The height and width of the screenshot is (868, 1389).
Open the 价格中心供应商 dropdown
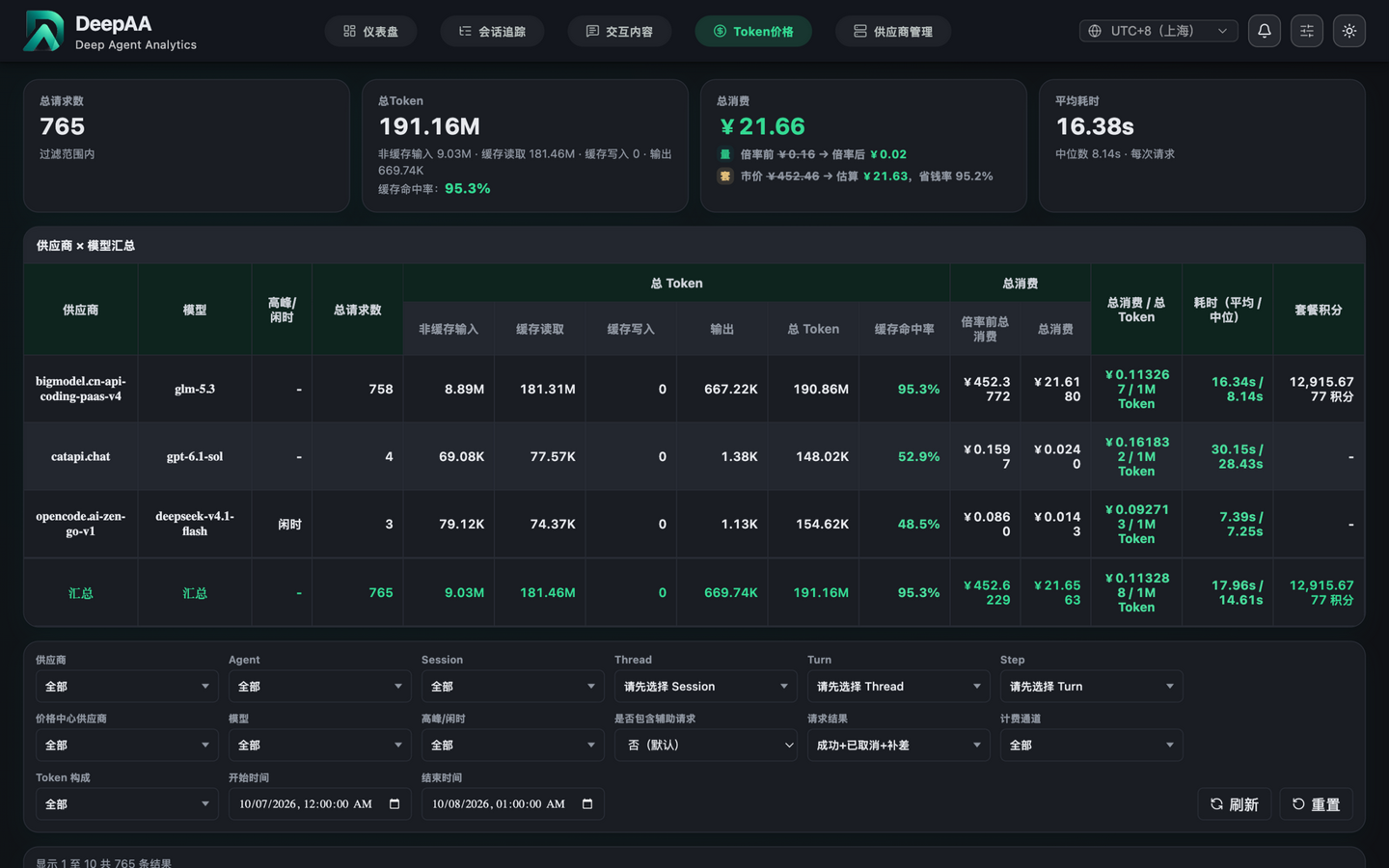(126, 746)
